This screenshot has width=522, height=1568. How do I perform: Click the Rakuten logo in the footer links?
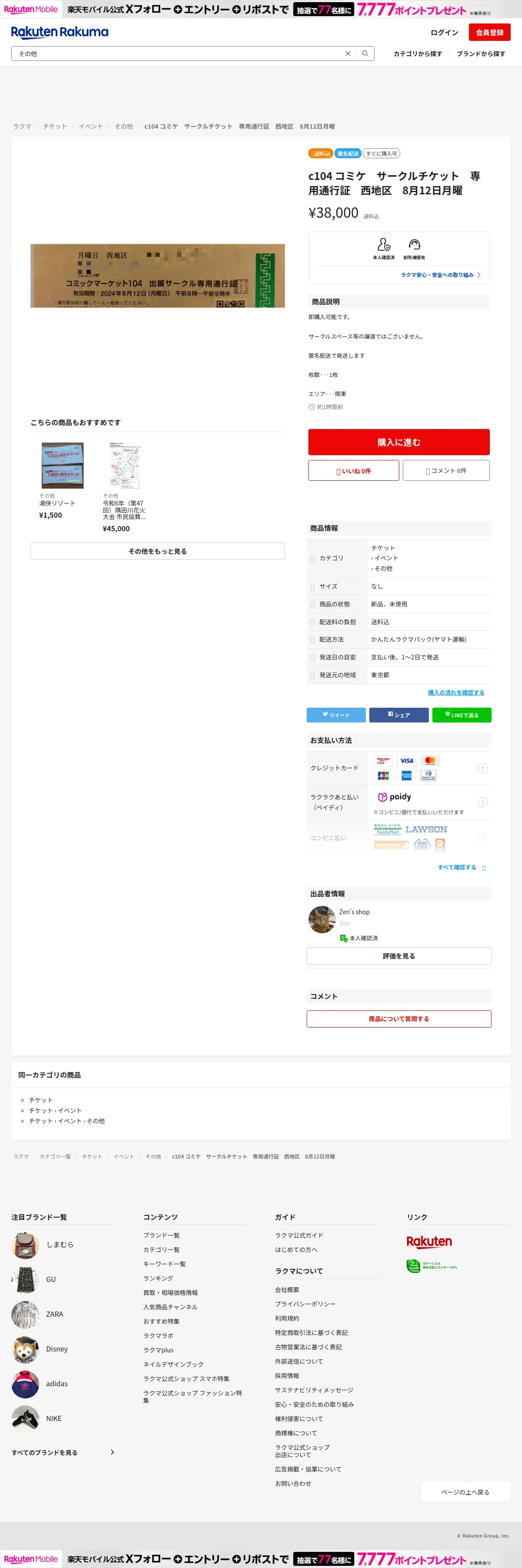[429, 1241]
